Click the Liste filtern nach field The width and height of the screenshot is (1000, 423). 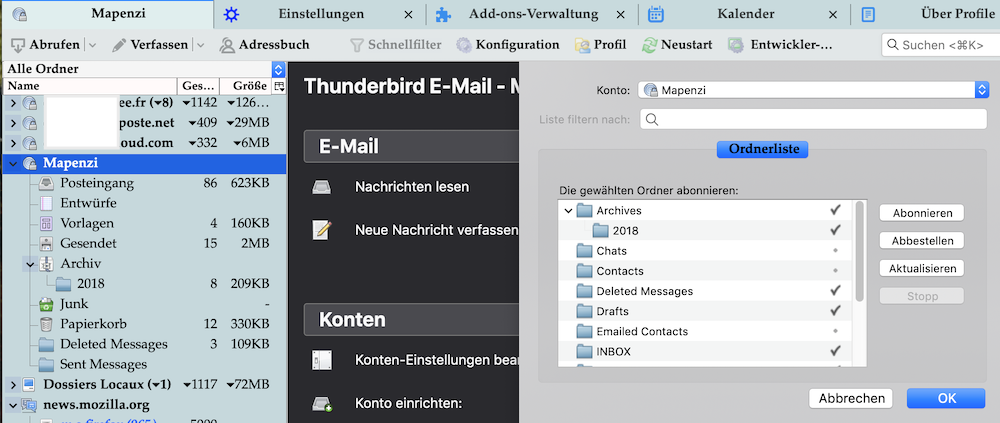tap(813, 119)
